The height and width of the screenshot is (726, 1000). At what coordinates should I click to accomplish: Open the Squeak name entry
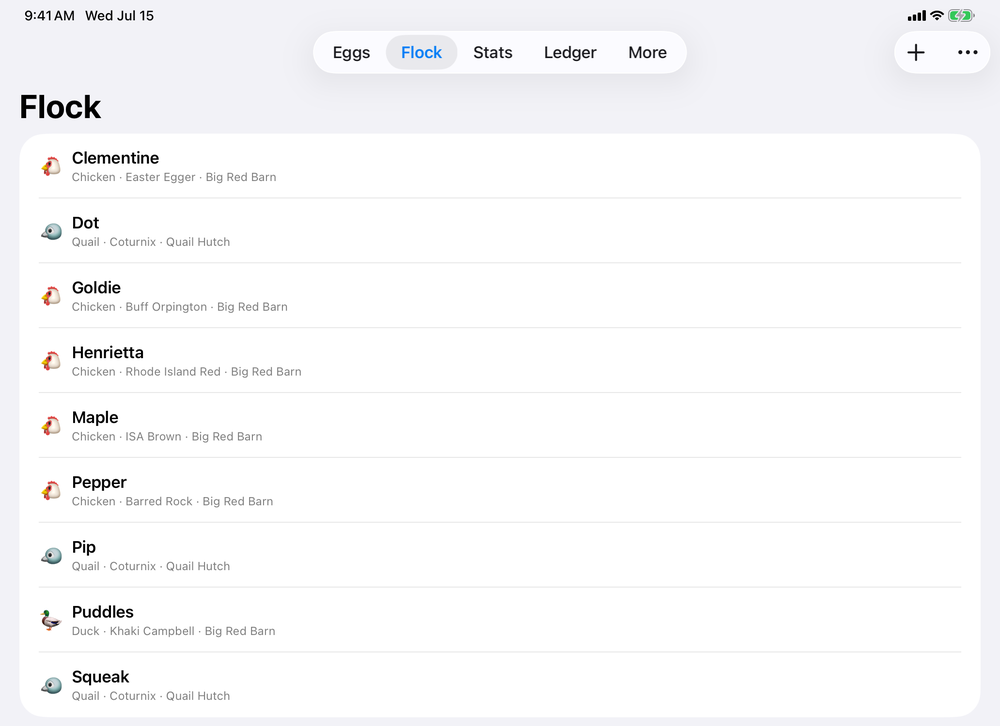click(100, 677)
